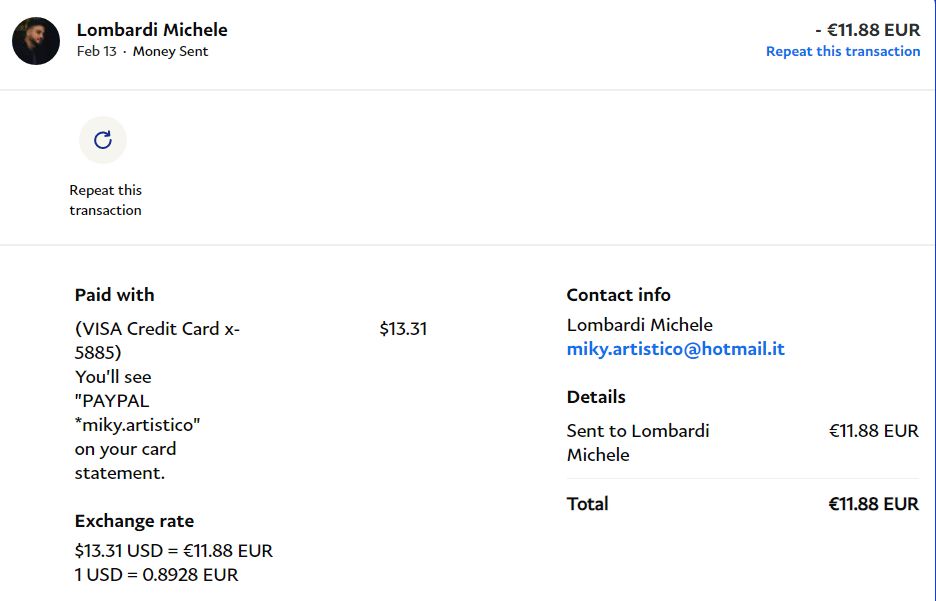The image size is (936, 601).
Task: Click the "Exchange rate" heading
Action: click(134, 521)
